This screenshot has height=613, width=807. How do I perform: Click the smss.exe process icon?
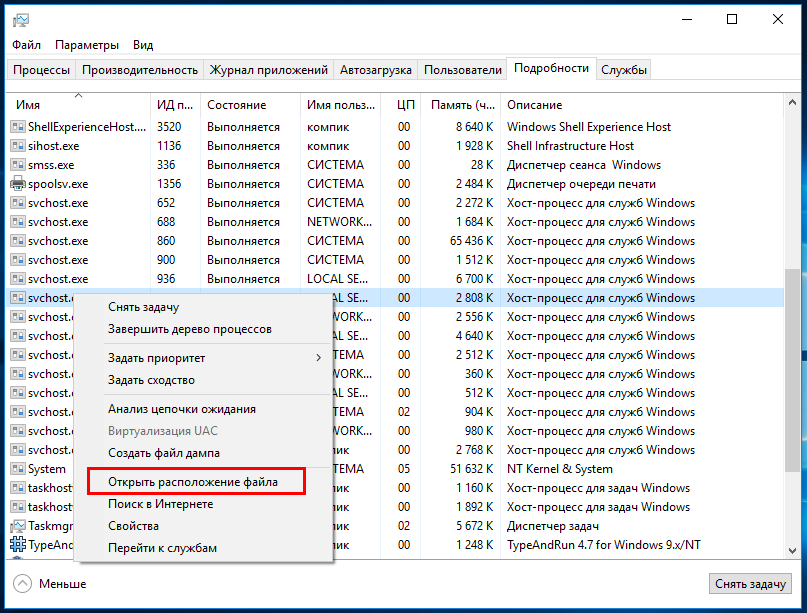tap(18, 165)
